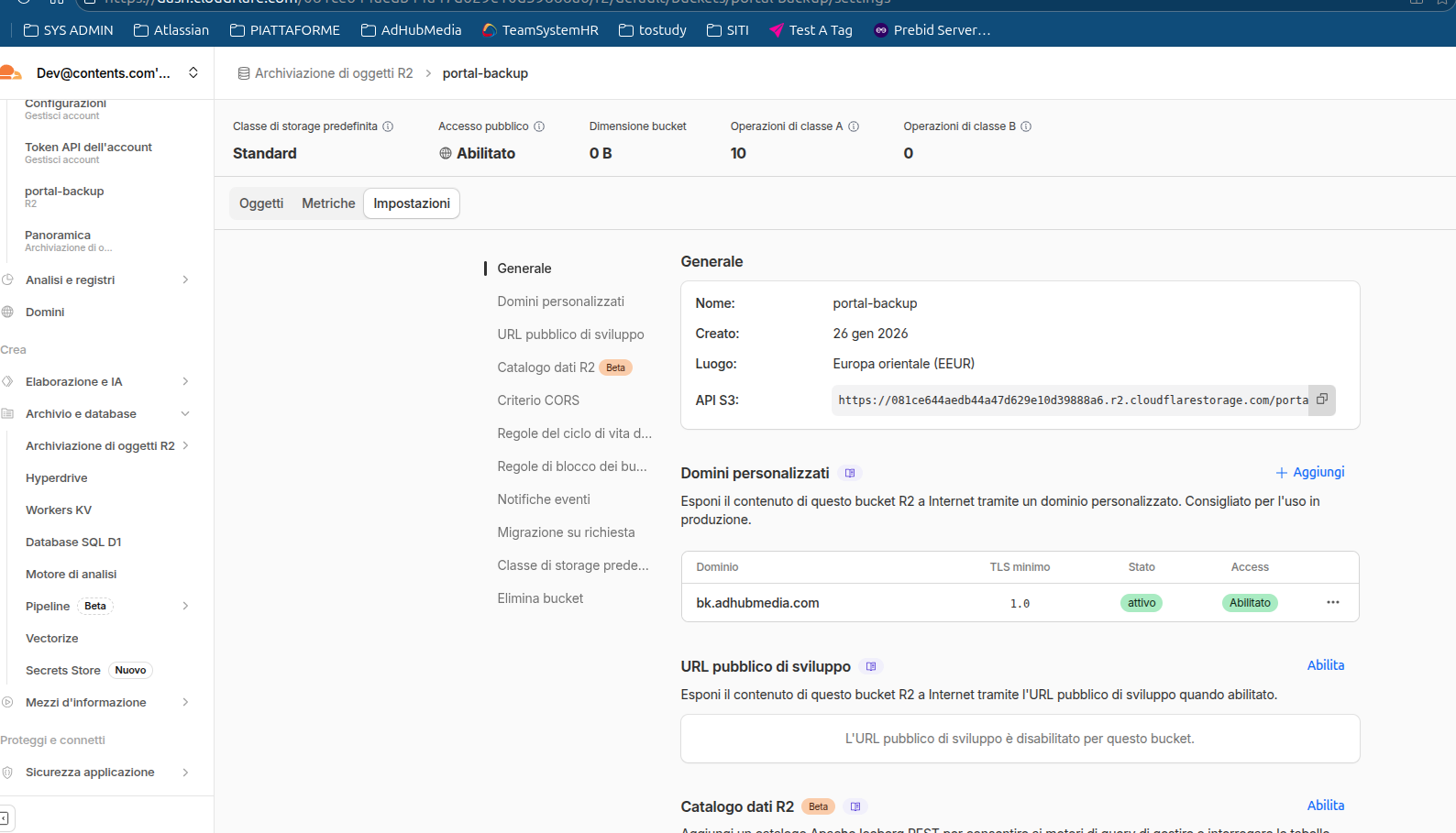Open the bk.adhubmedia.com row options menu
The width and height of the screenshot is (1456, 833).
point(1332,602)
